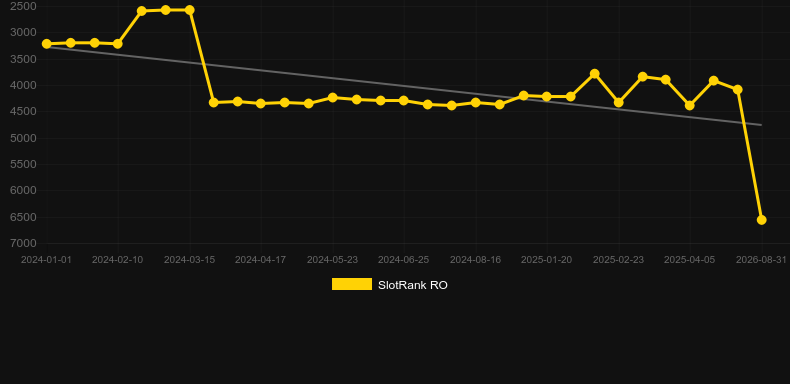The height and width of the screenshot is (384, 790).
Task: Click the 4500 y-axis label
Action: (x=23, y=111)
